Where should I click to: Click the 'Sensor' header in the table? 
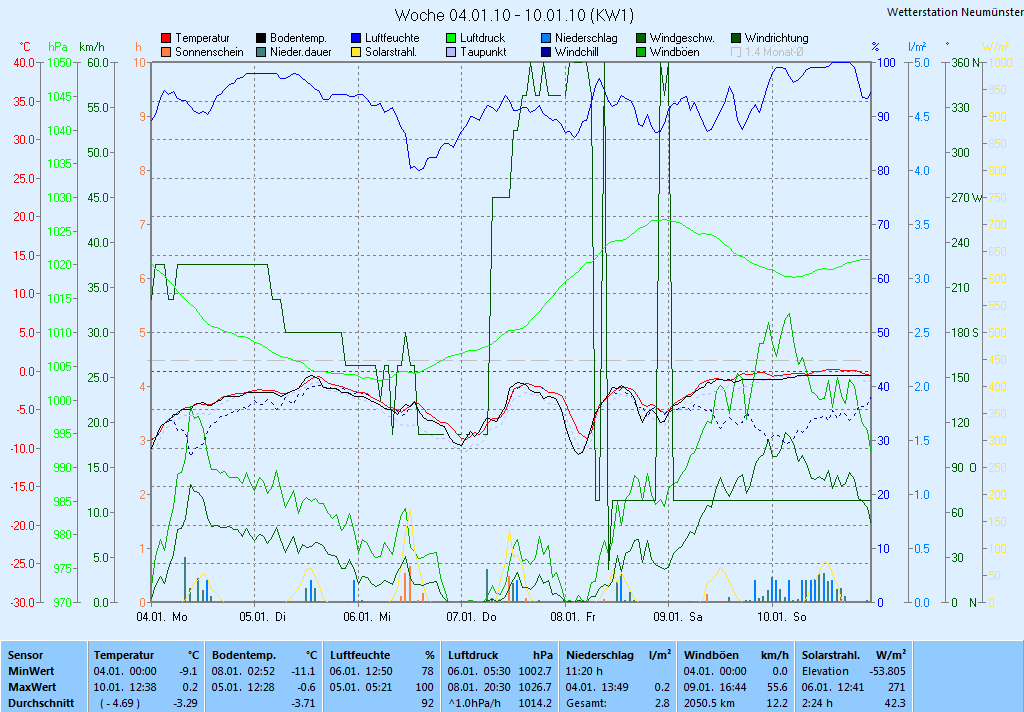(25, 655)
